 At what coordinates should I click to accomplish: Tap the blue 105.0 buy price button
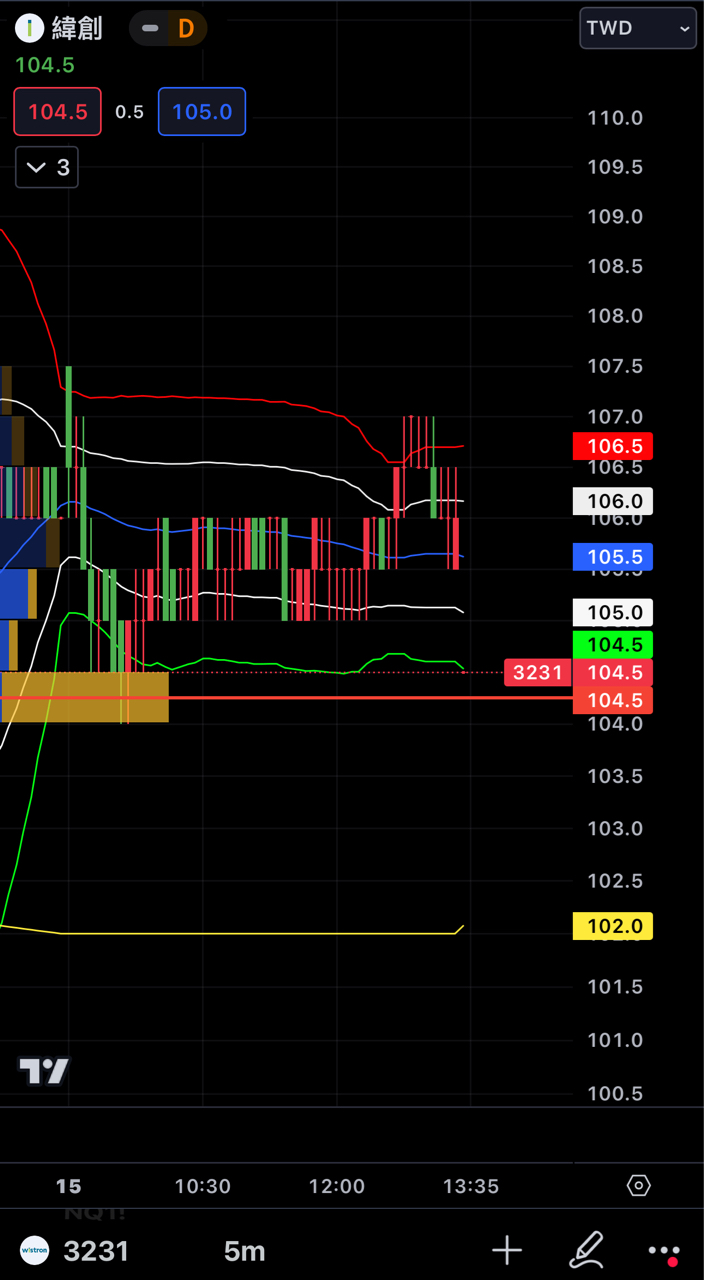click(x=202, y=111)
